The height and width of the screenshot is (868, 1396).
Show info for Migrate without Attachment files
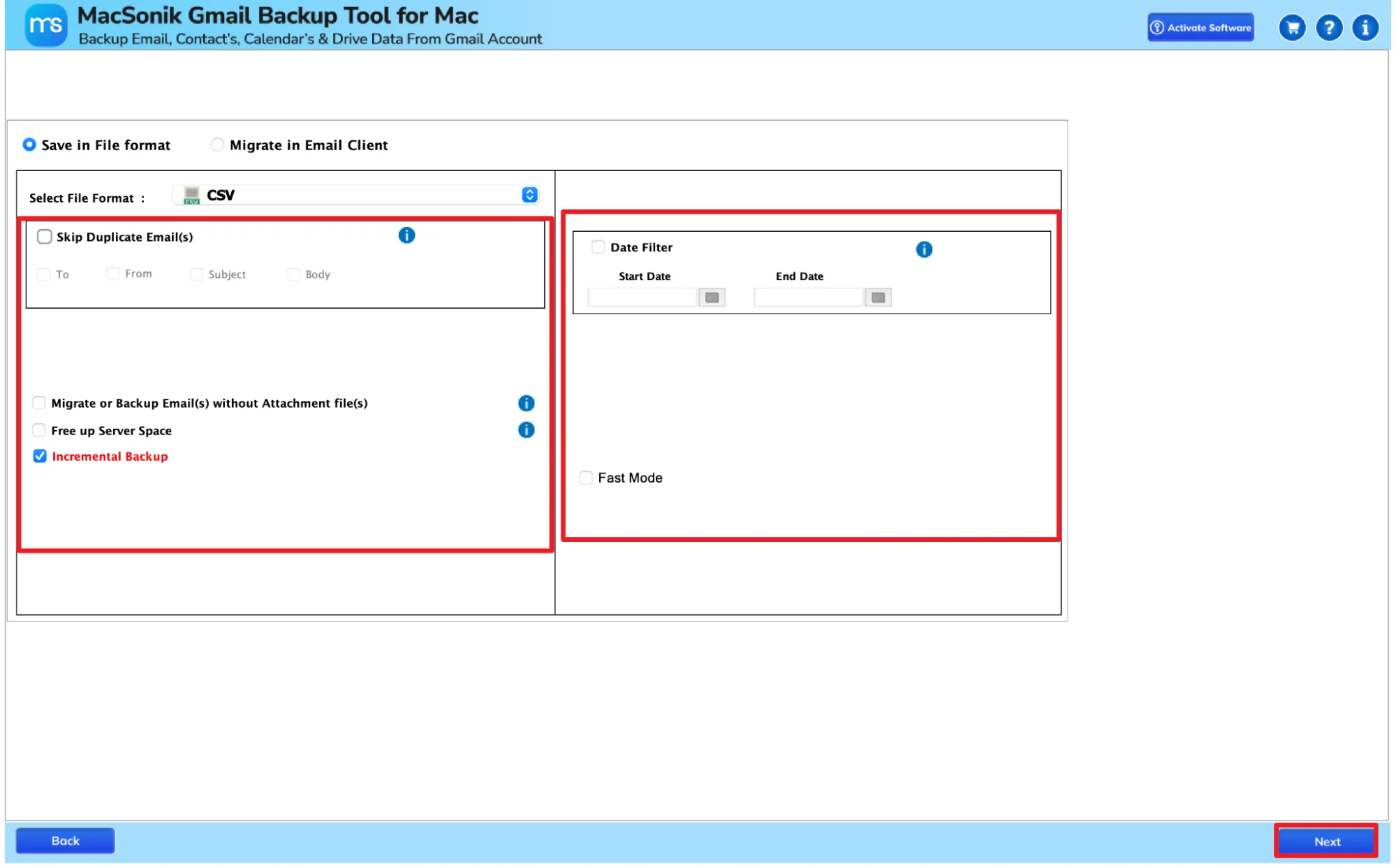[526, 403]
